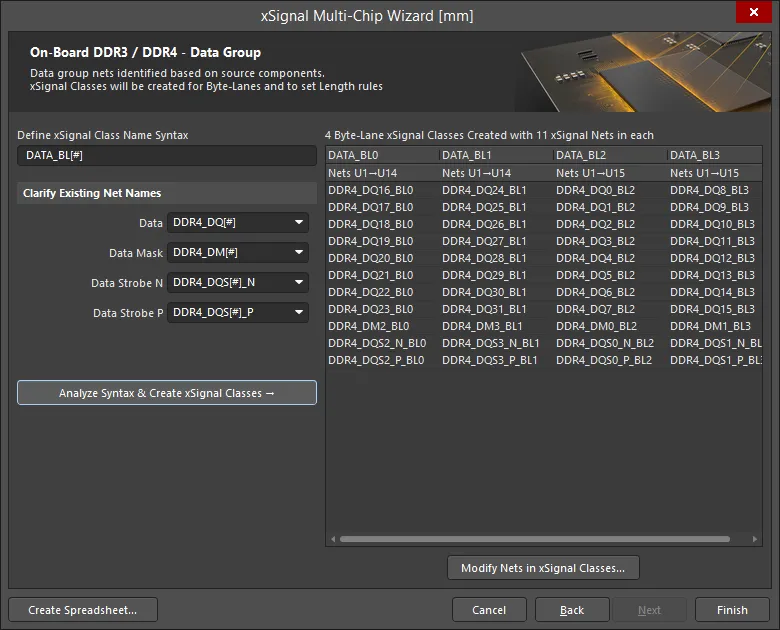Open the Data net name dropdown
The height and width of the screenshot is (630, 780).
[x=238, y=223]
